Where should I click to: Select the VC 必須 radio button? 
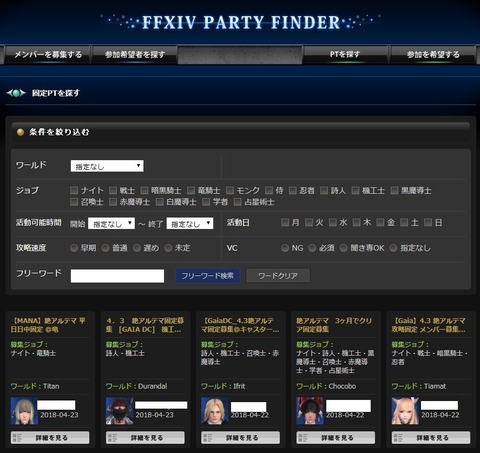(x=312, y=248)
